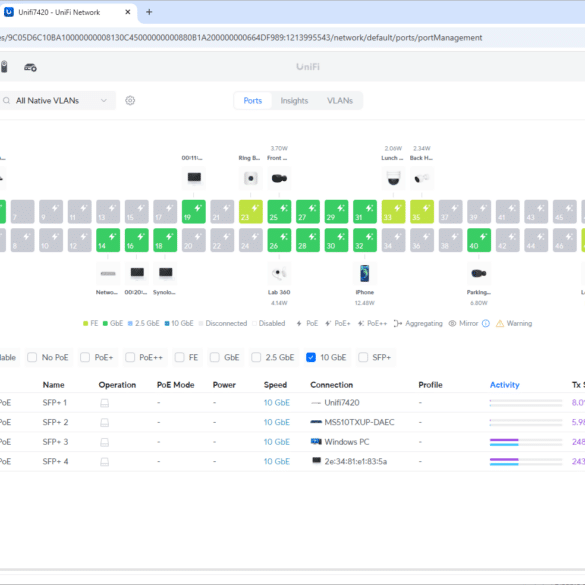Enable the SFP+ filter checkbox
Screen dimensions: 585x585
click(x=363, y=357)
